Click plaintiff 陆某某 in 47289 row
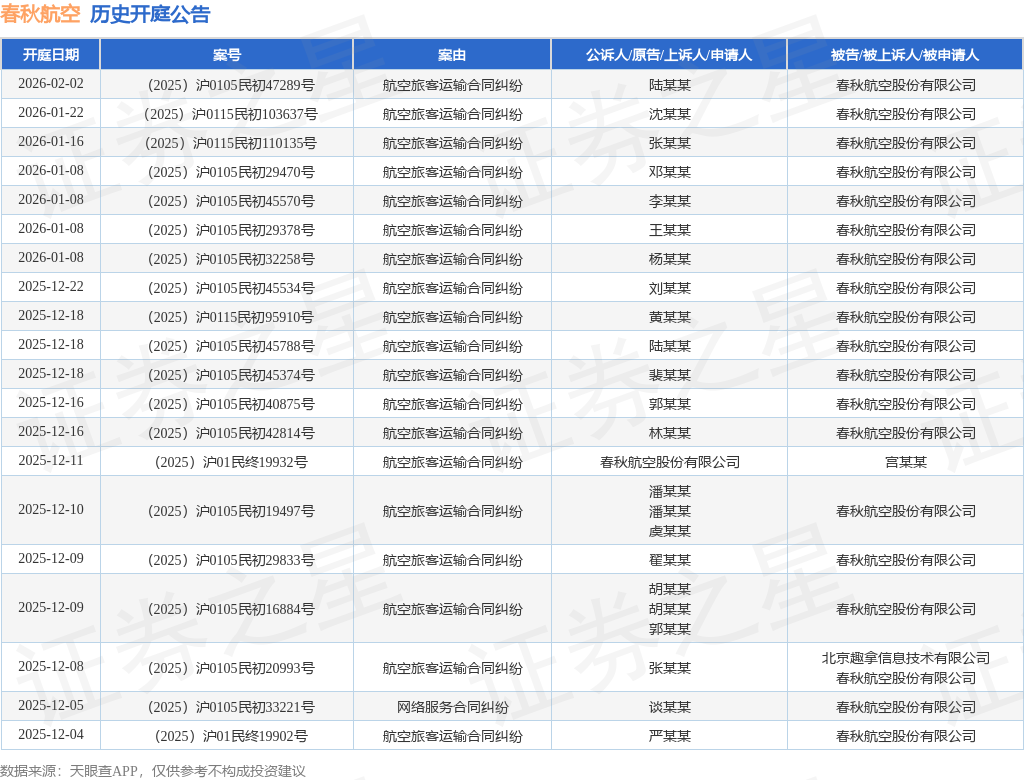Viewport: 1024px width, 780px height. click(x=669, y=85)
